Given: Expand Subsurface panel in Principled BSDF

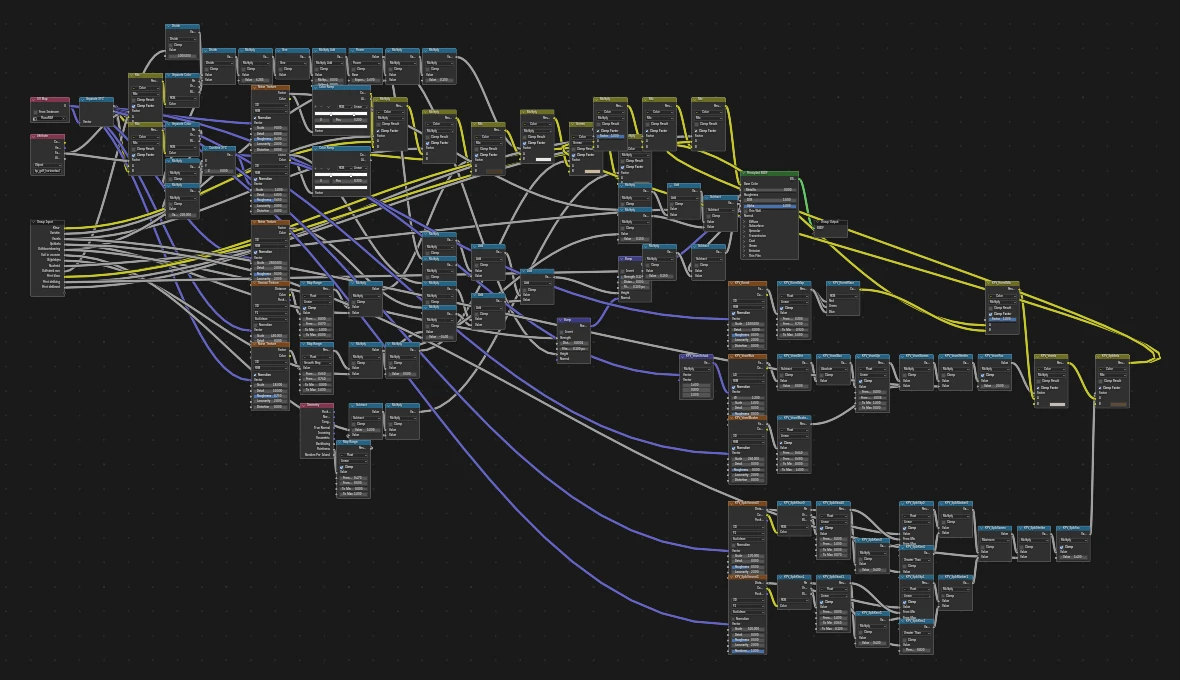Looking at the screenshot, I should [x=744, y=226].
